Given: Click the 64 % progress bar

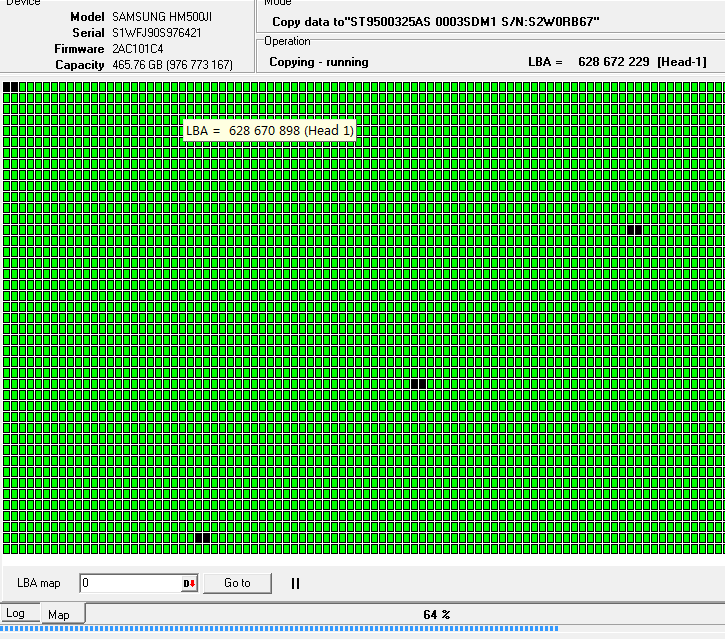Looking at the screenshot, I should [x=437, y=614].
